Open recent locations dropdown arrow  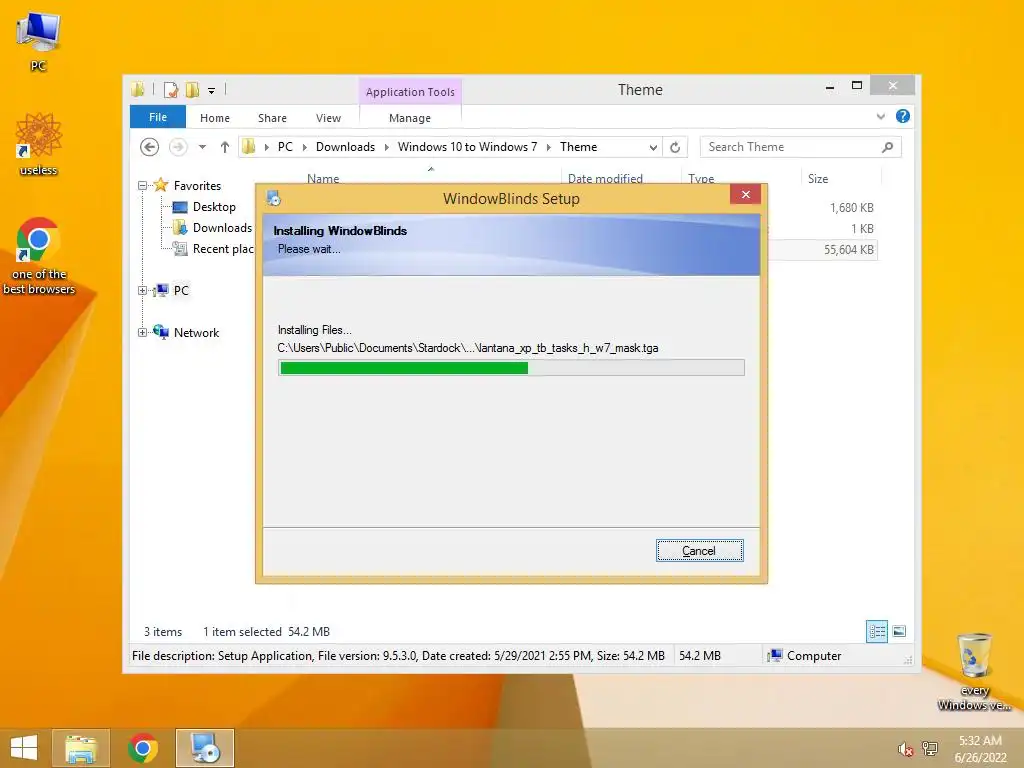[x=202, y=147]
